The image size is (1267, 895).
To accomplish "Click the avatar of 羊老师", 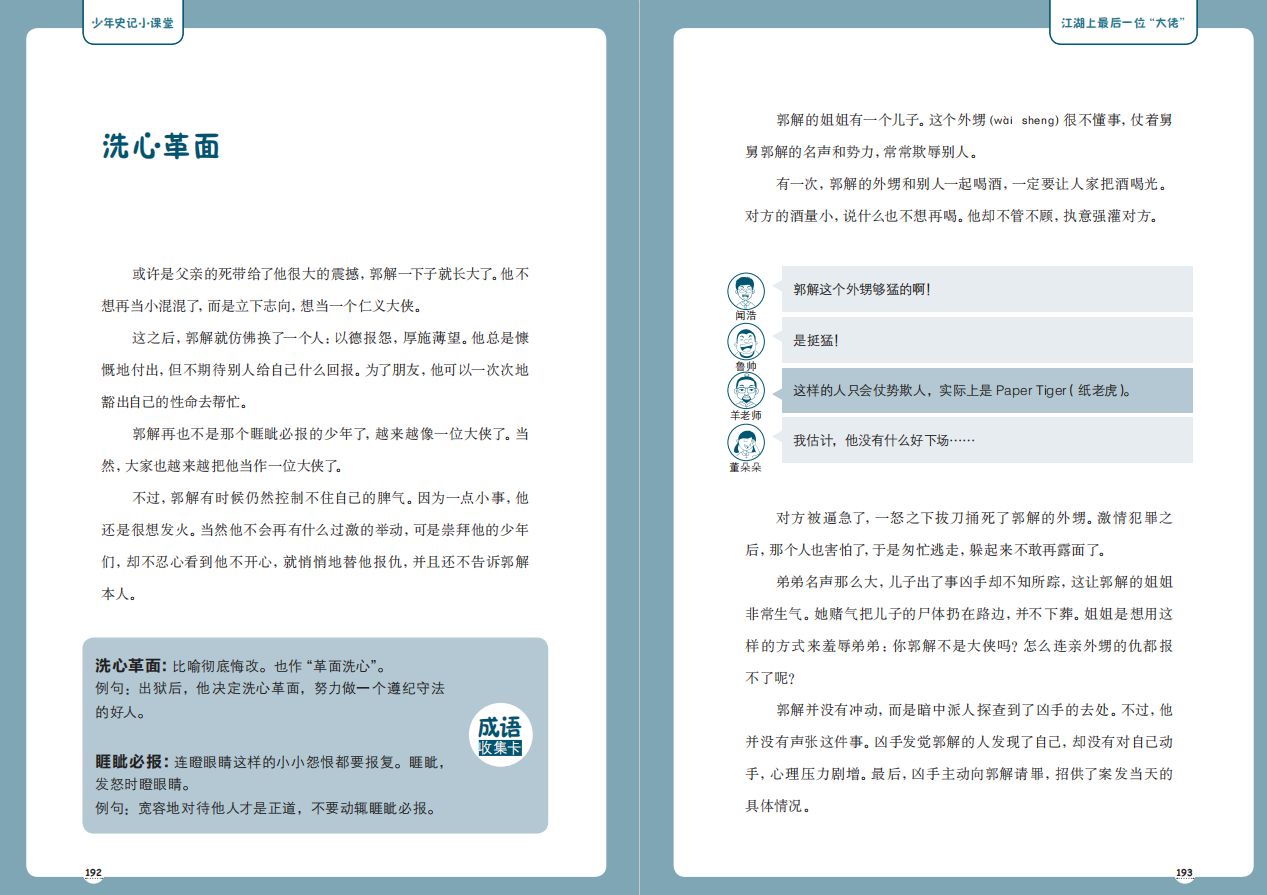I will click(x=745, y=391).
